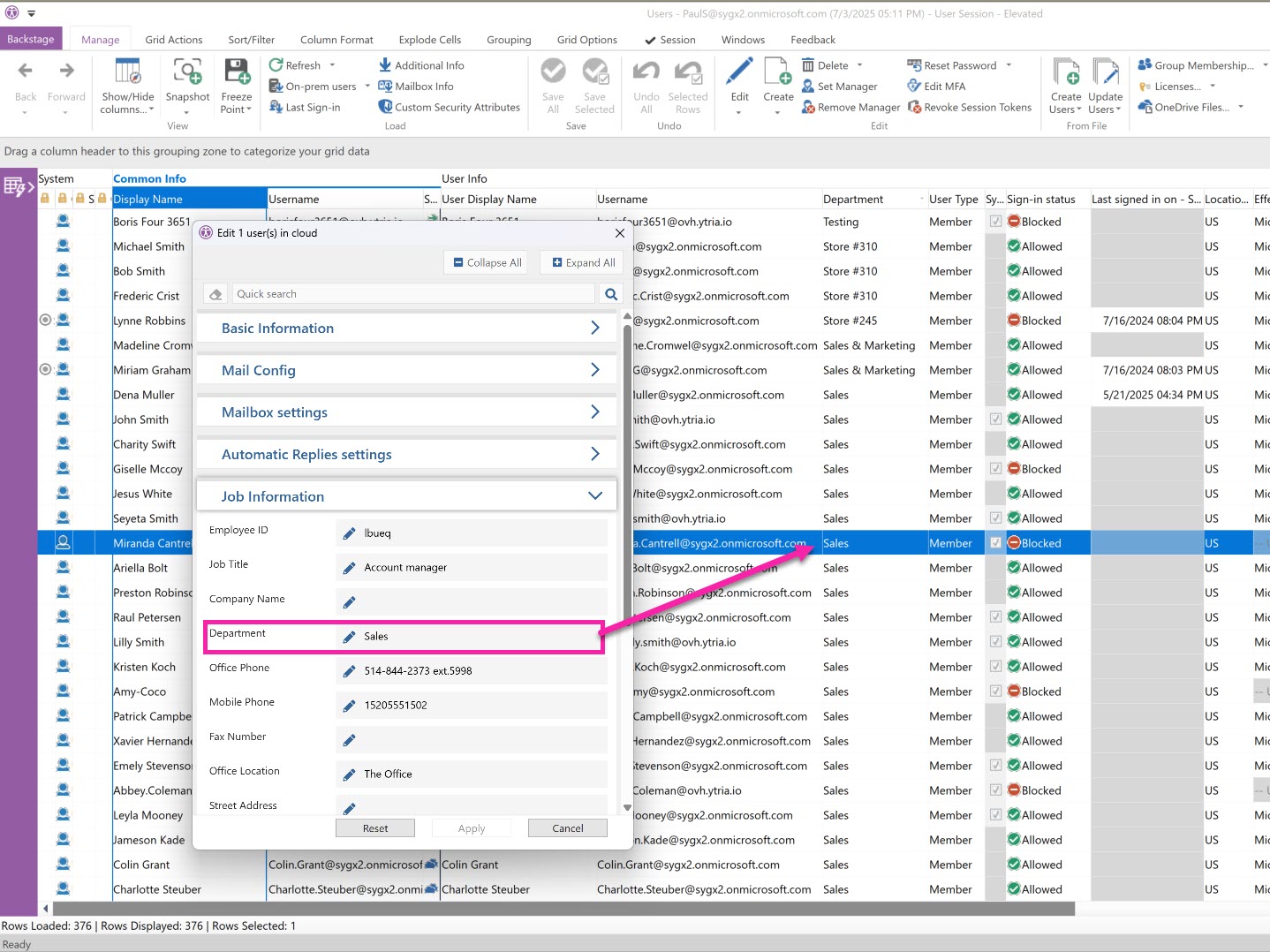Open the Grid Options ribbon tab

(586, 40)
